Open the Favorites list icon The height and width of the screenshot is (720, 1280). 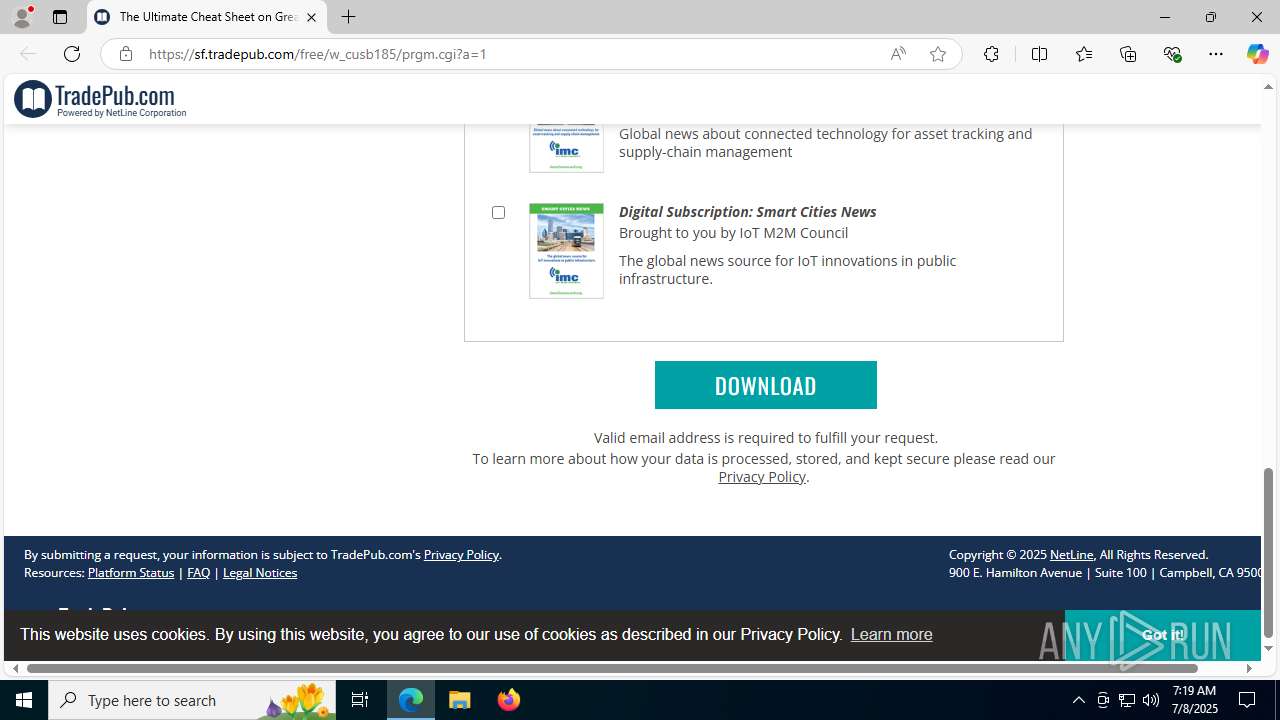click(x=1084, y=54)
